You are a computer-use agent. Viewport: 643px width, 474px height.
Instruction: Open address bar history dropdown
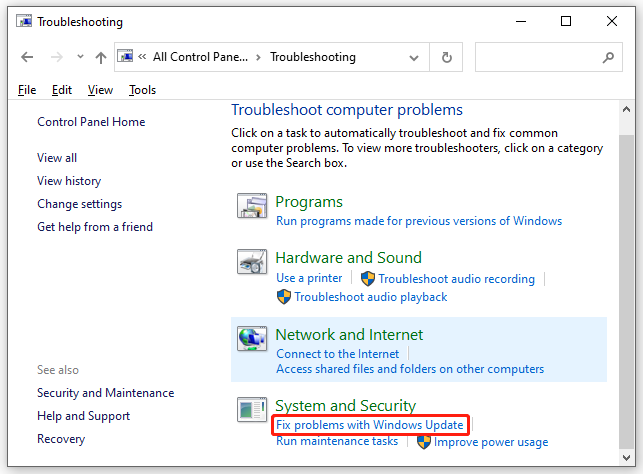pyautogui.click(x=414, y=57)
